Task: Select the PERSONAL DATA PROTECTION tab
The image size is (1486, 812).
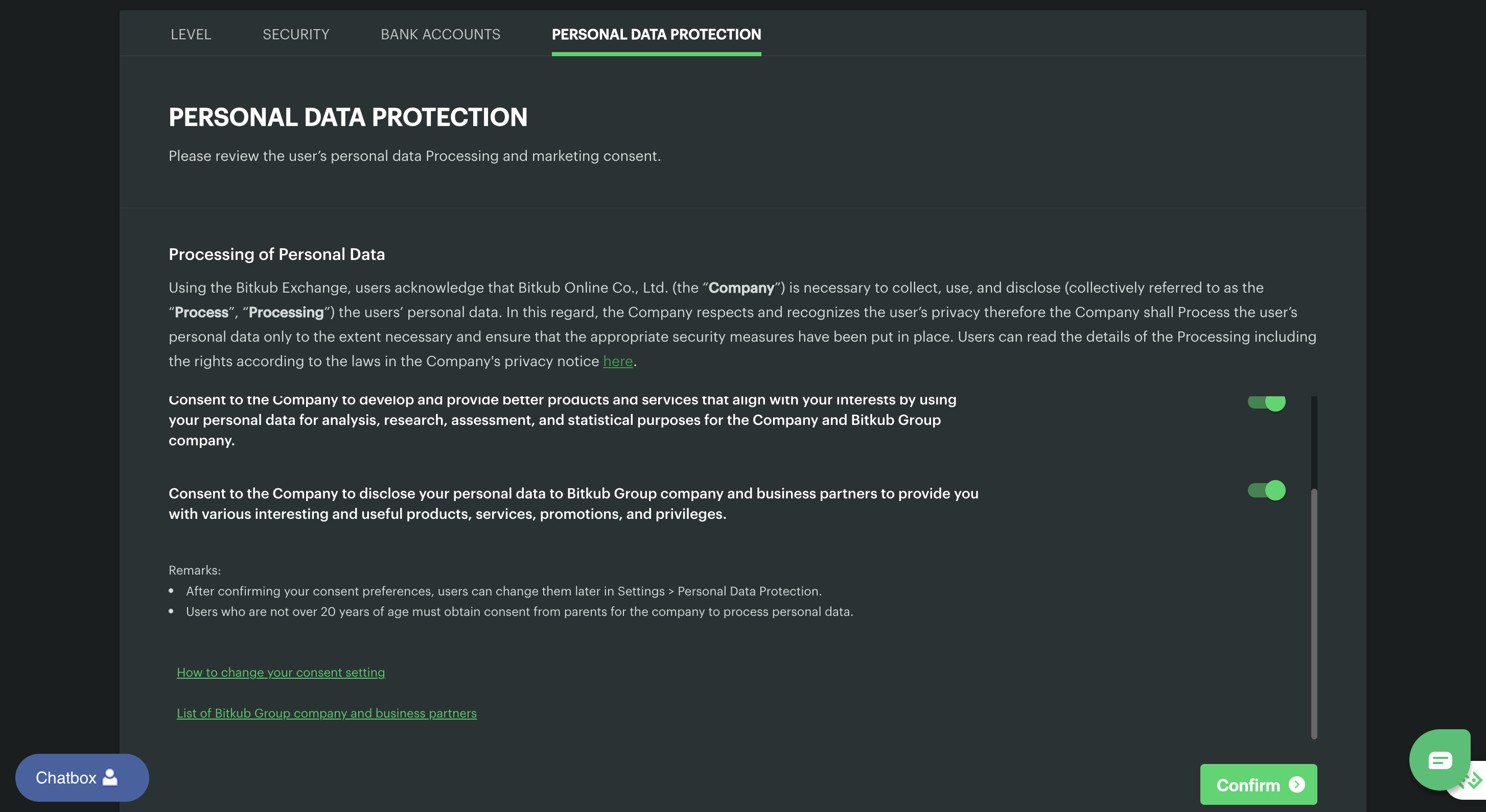Action: point(656,34)
